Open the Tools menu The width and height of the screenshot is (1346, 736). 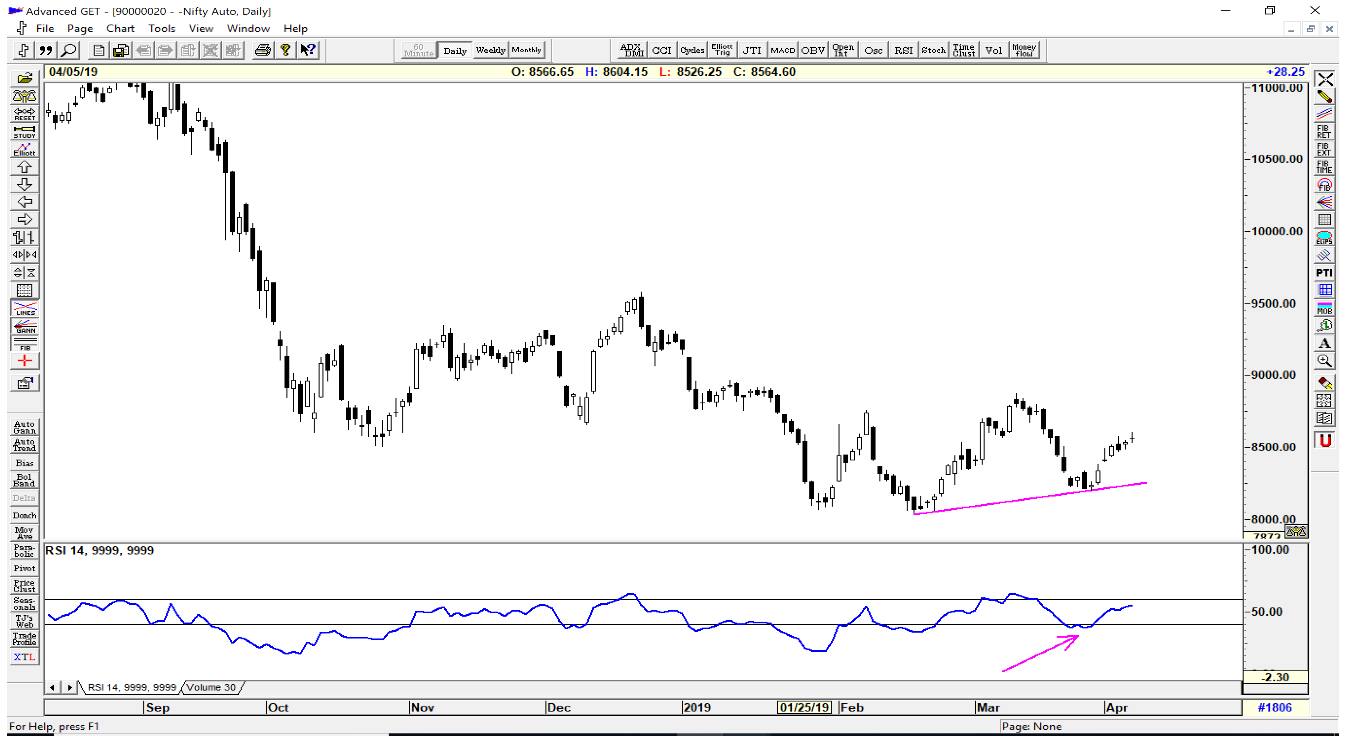click(162, 28)
